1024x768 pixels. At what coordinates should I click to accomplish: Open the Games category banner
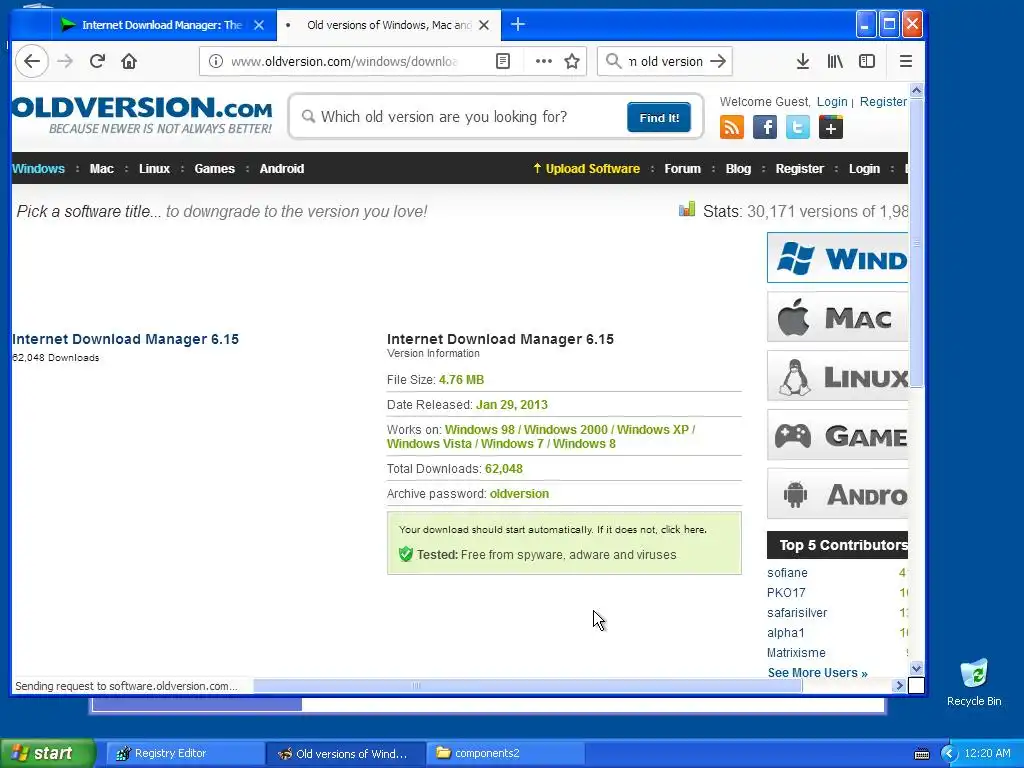[838, 434]
